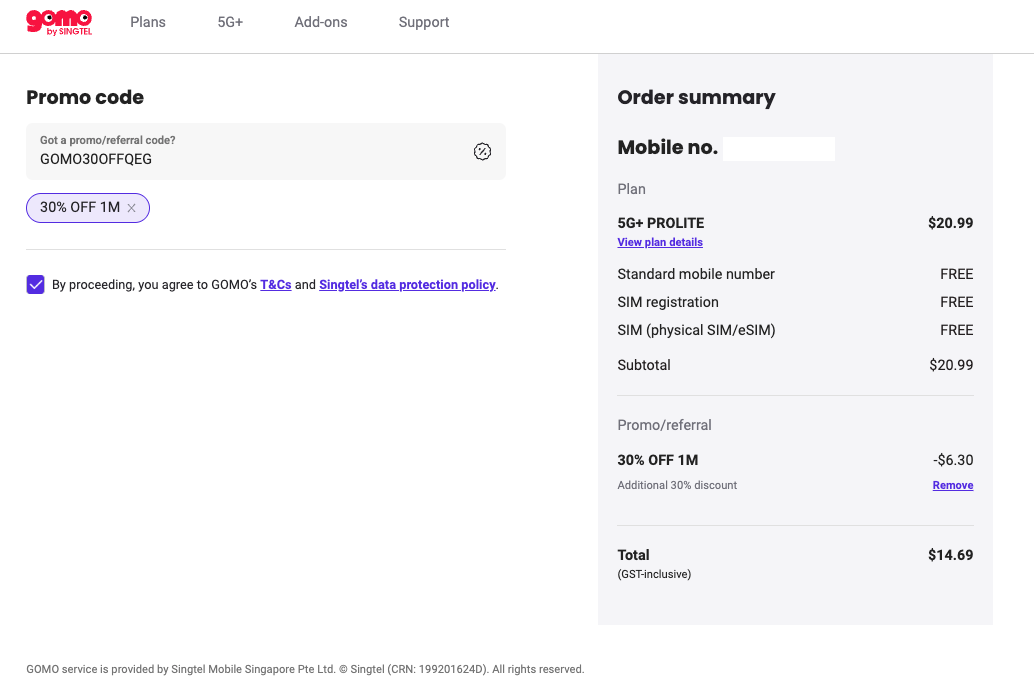Open GOMO's T&Cs link

point(276,285)
